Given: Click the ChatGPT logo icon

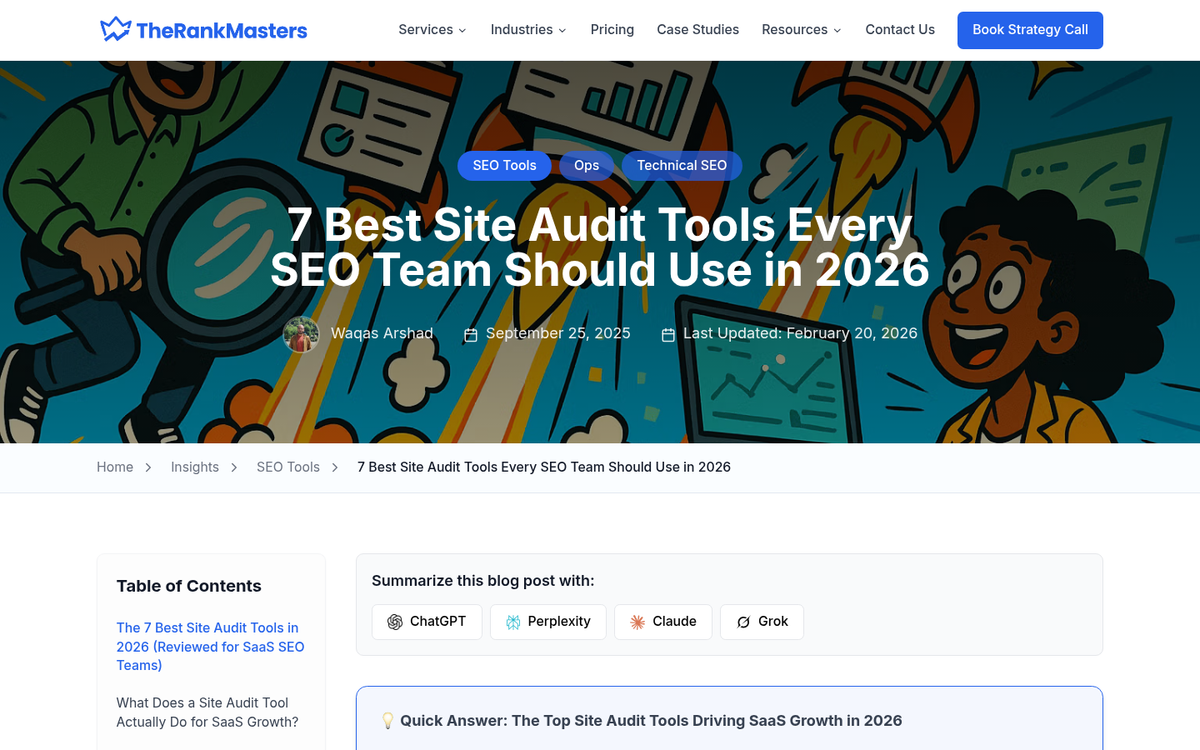Looking at the screenshot, I should click(395, 622).
